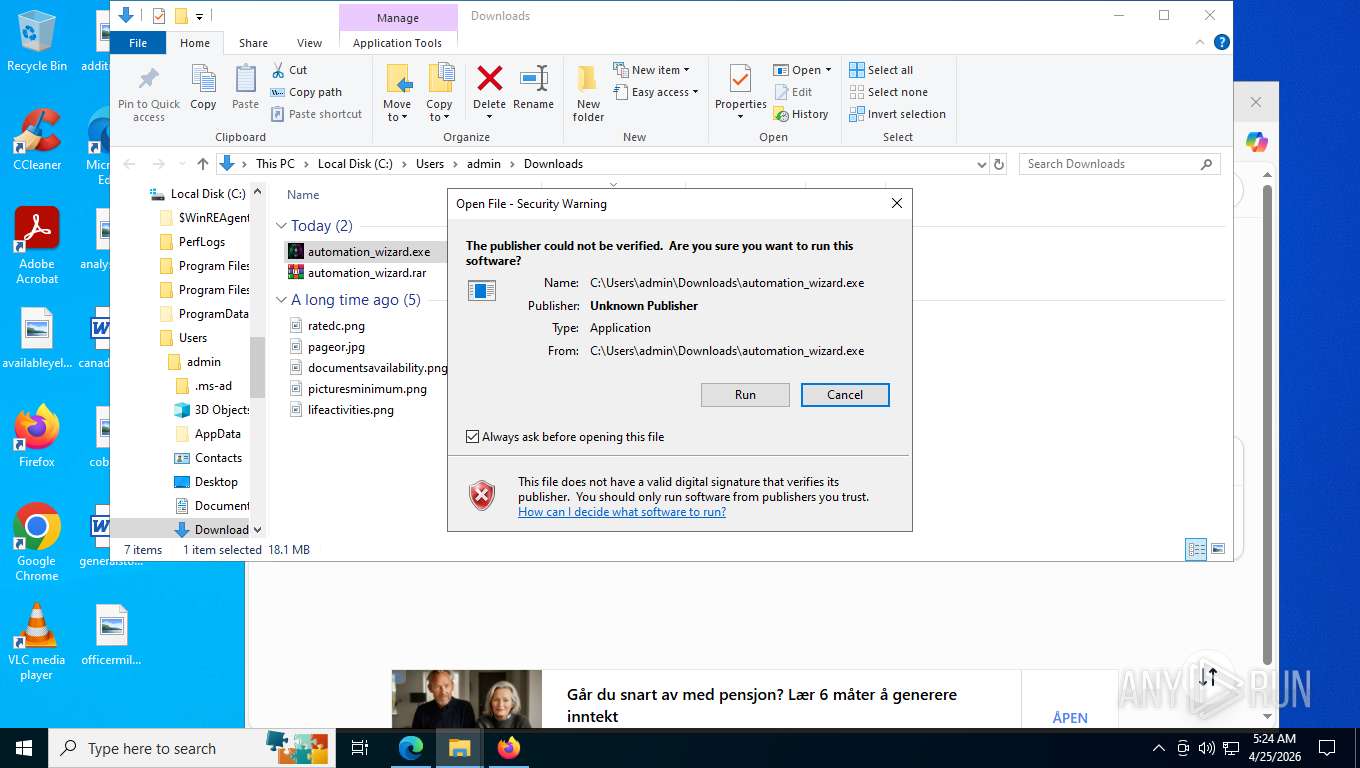Switch to the Share ribbon tab

point(253,43)
